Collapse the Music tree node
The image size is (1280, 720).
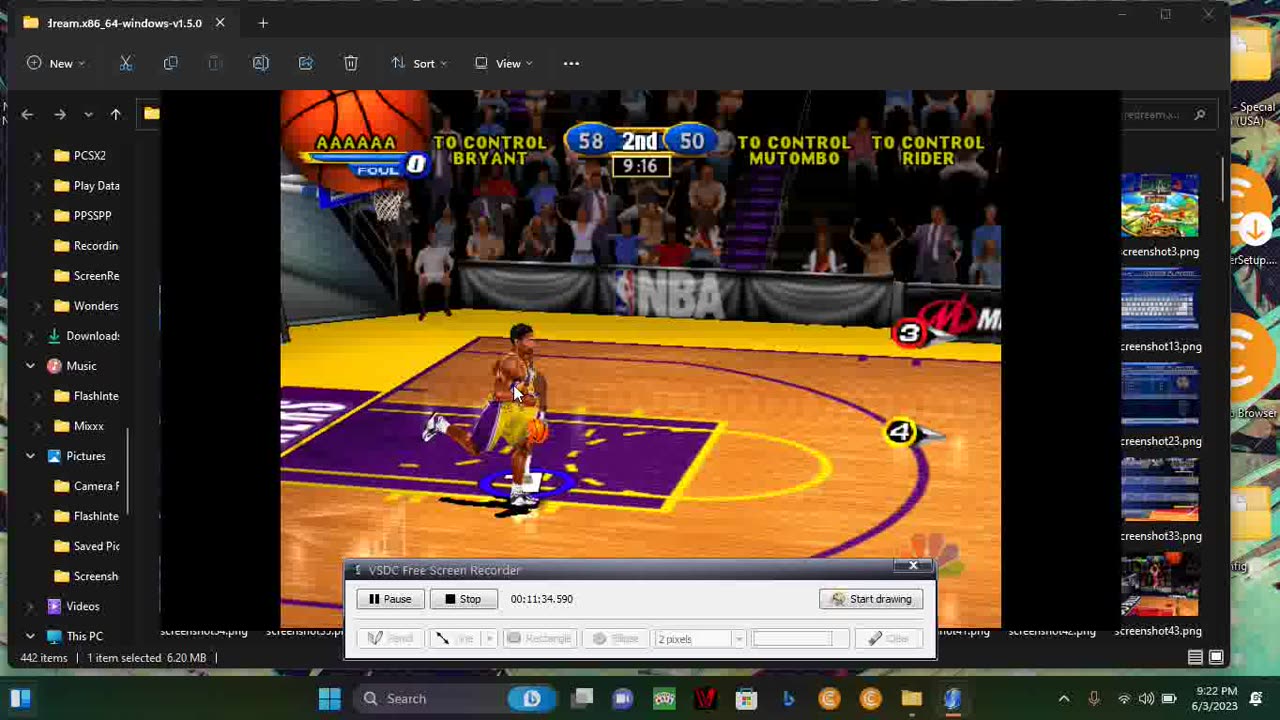point(30,366)
